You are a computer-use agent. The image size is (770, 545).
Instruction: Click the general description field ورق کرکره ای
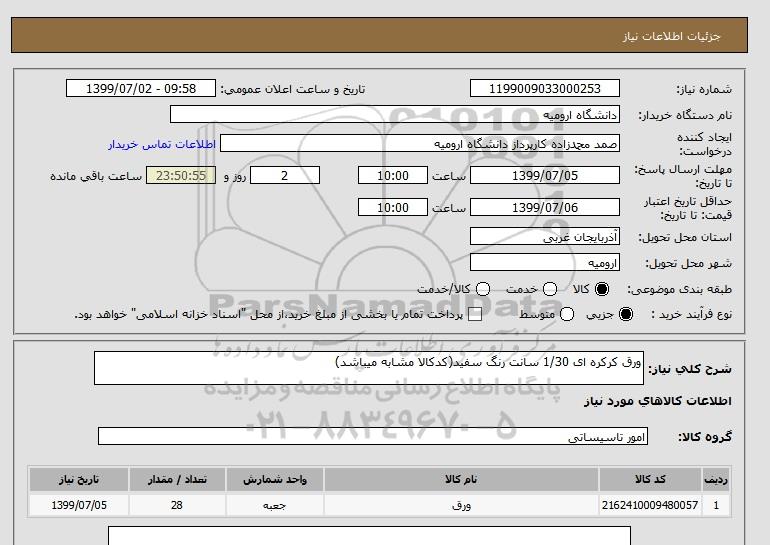pos(369,368)
